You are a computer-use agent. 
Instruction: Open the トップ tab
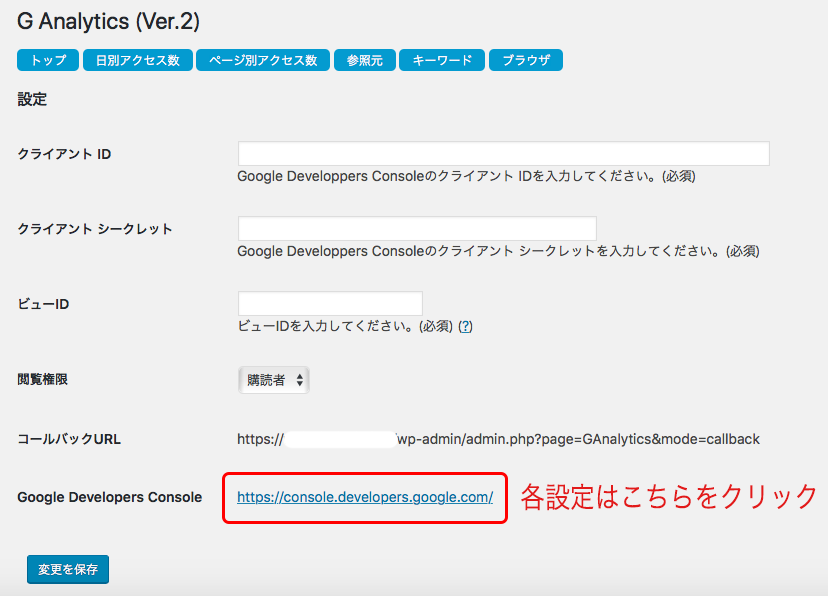[47, 60]
